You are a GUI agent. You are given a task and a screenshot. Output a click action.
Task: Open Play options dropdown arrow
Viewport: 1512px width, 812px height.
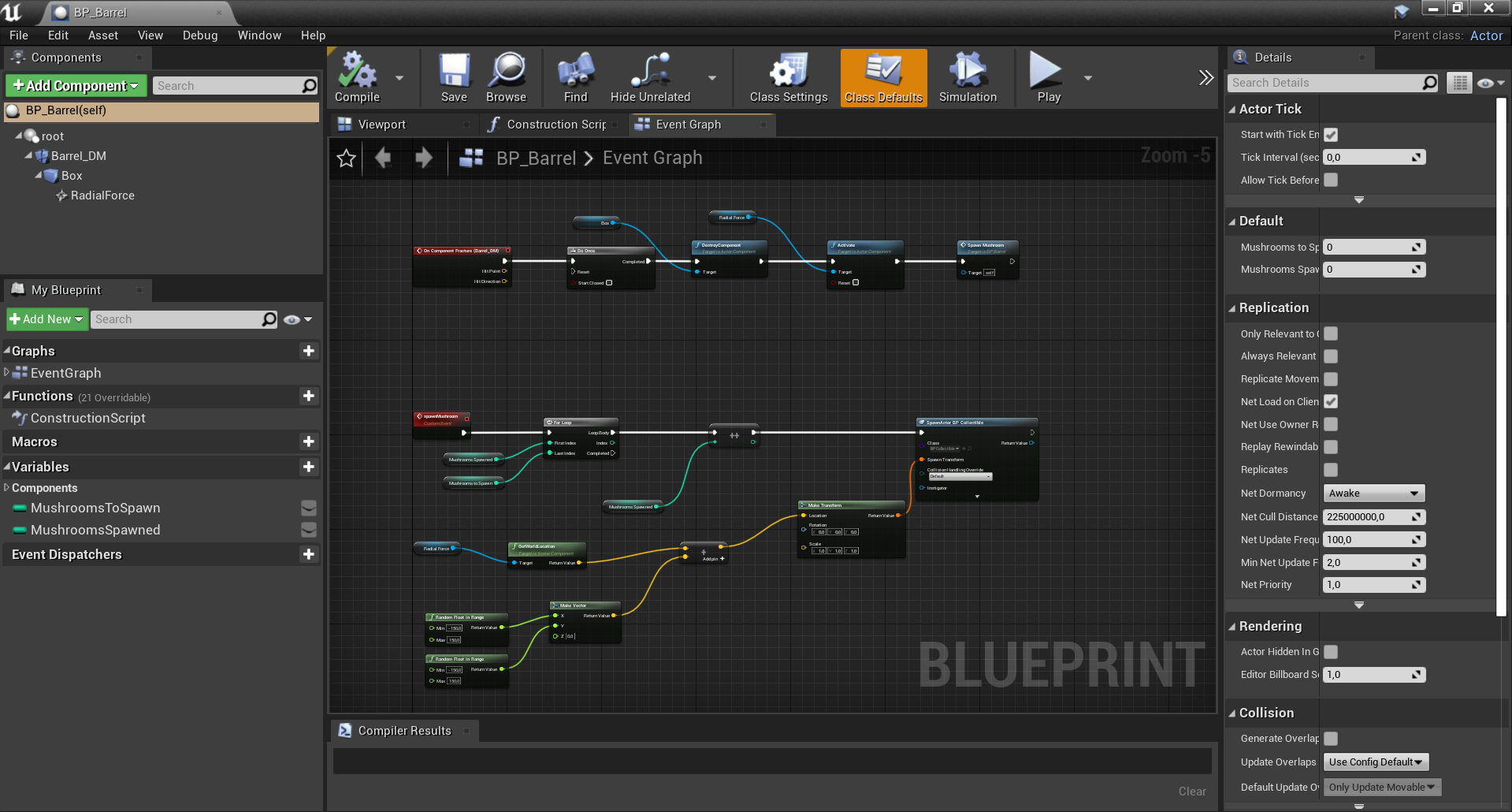point(1088,78)
